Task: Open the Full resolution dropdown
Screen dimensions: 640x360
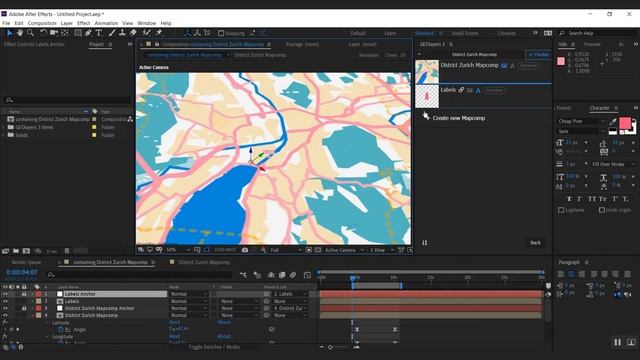Action: pos(286,250)
